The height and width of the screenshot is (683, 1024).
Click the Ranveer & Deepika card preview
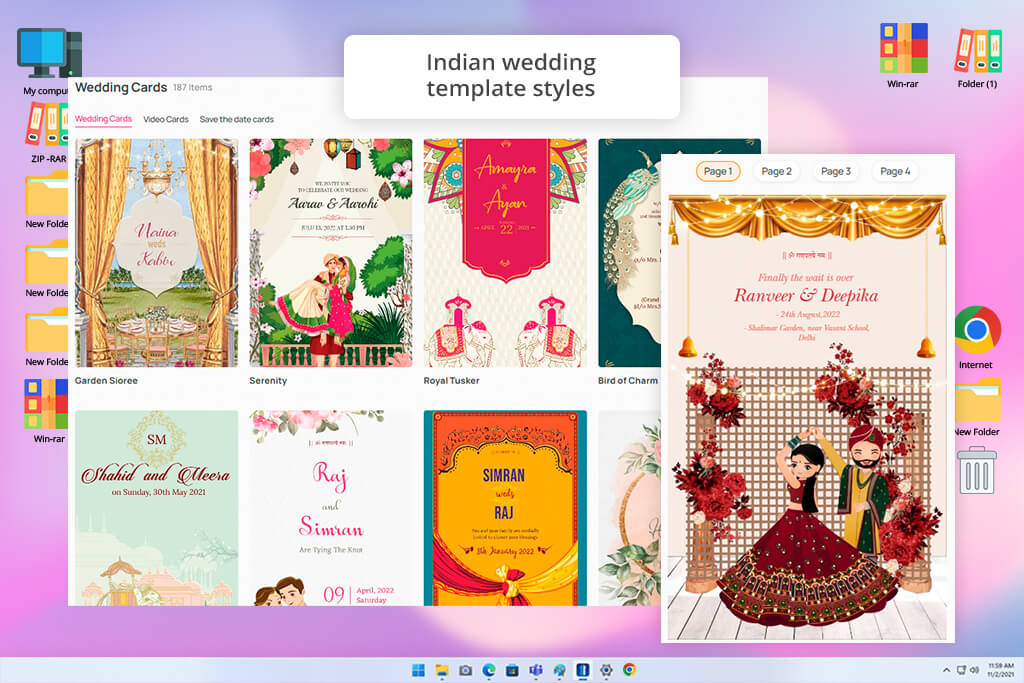[808, 417]
